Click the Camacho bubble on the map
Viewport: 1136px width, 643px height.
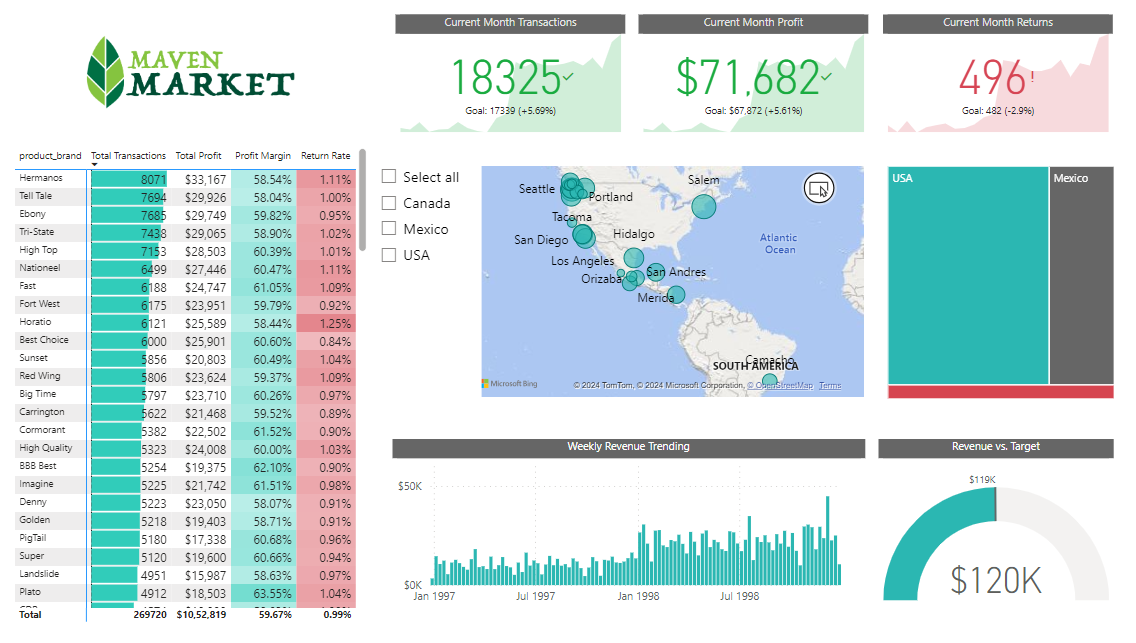[769, 382]
